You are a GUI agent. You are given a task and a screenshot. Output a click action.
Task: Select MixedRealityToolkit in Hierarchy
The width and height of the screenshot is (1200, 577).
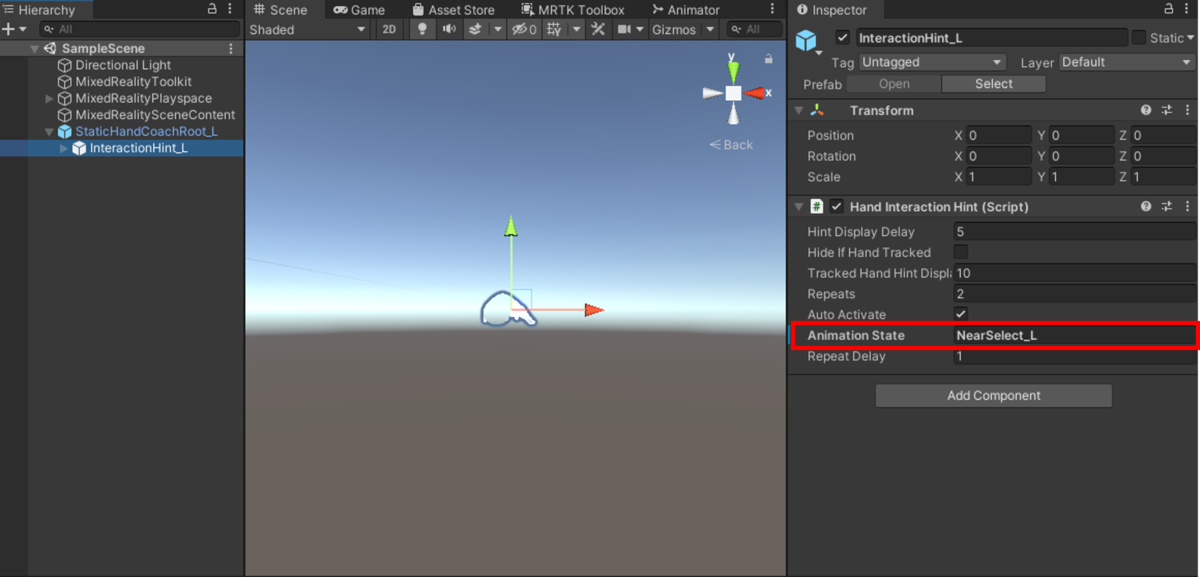[x=134, y=81]
